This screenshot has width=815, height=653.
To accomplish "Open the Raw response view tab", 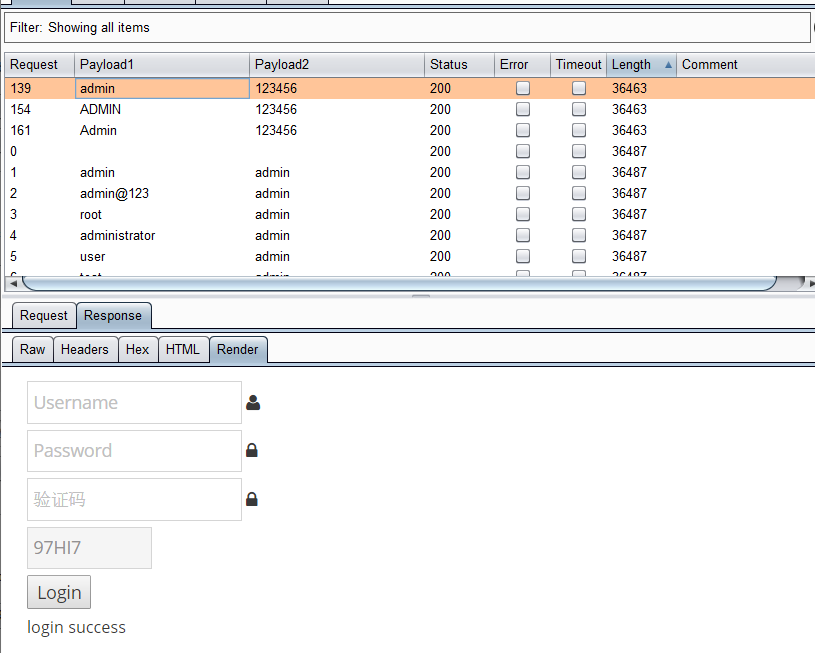I will pyautogui.click(x=32, y=349).
